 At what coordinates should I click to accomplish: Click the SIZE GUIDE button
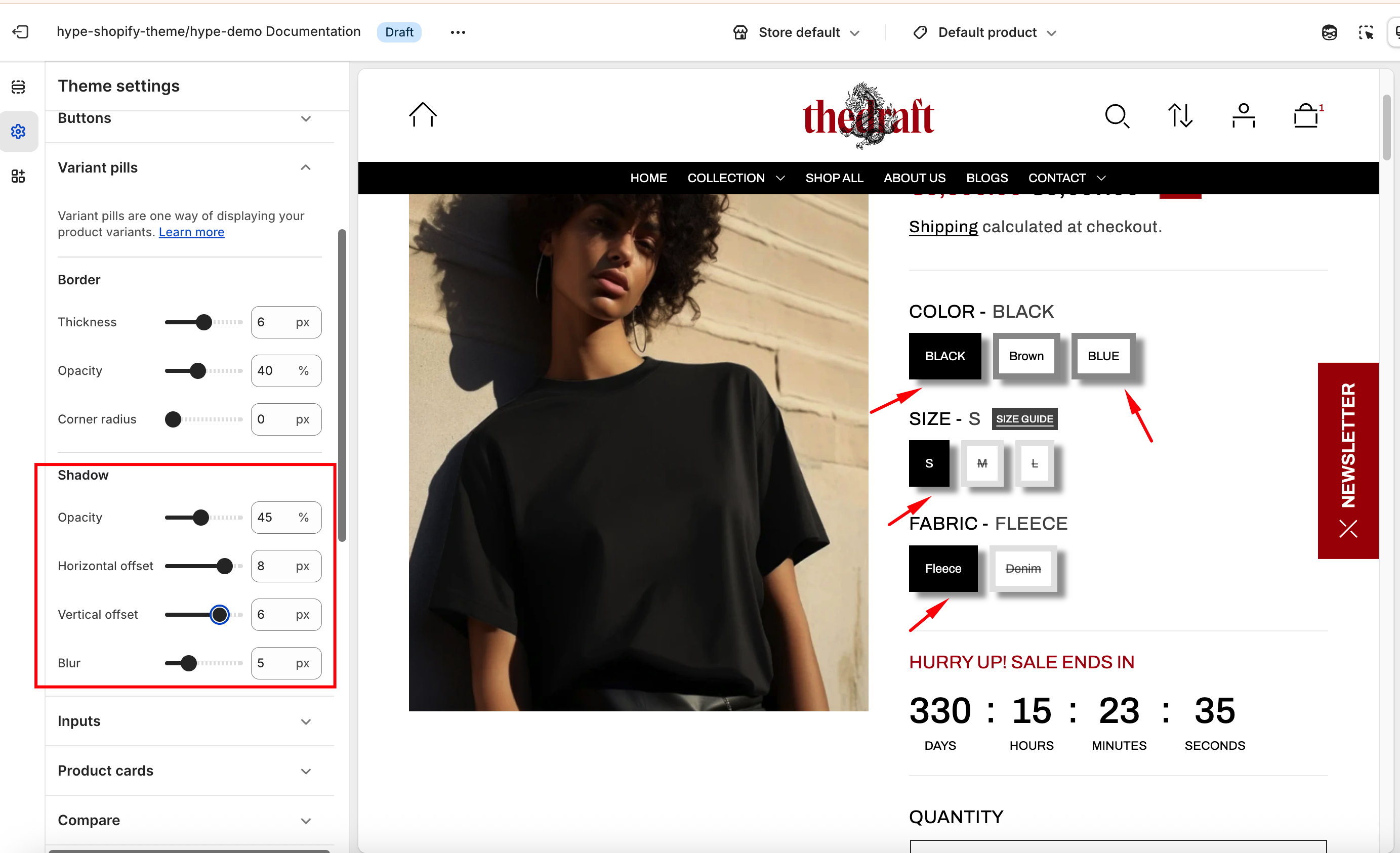tap(1024, 418)
